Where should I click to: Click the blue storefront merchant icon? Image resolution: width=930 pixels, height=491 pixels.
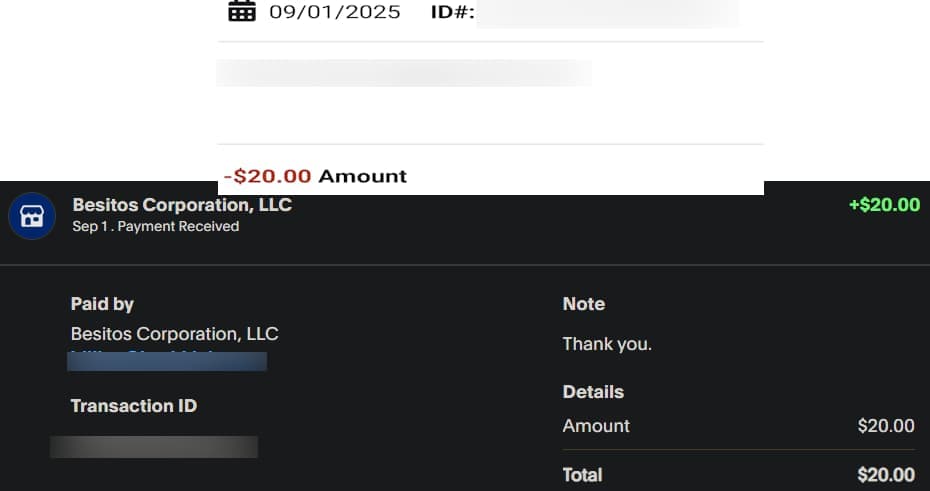[32, 216]
